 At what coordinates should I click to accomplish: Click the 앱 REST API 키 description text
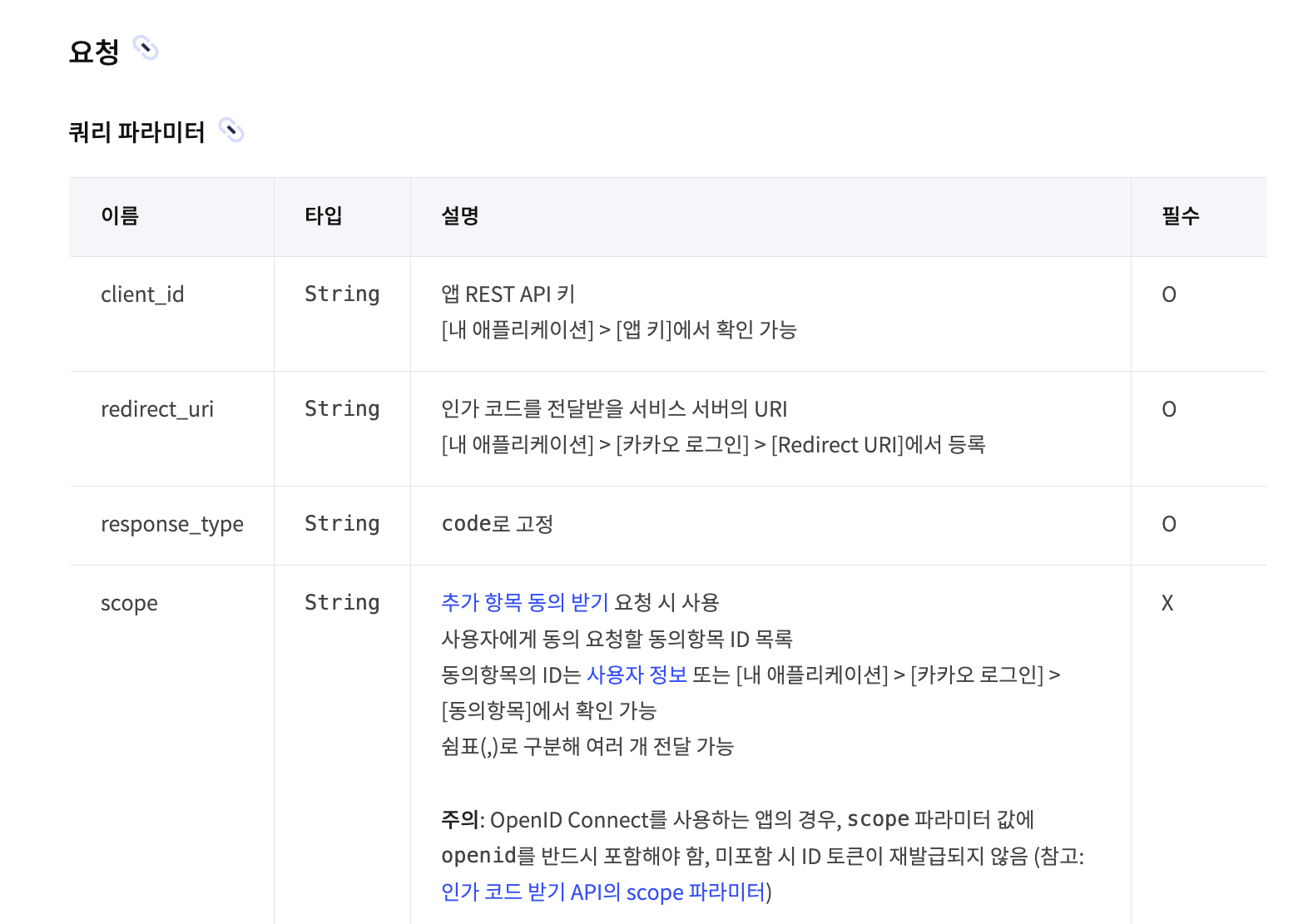(x=508, y=294)
